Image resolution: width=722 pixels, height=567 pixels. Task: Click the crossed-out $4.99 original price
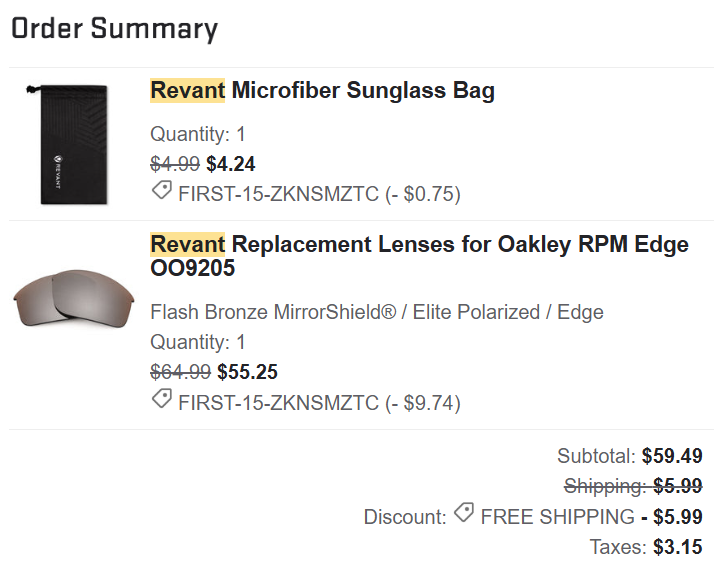tap(175, 164)
